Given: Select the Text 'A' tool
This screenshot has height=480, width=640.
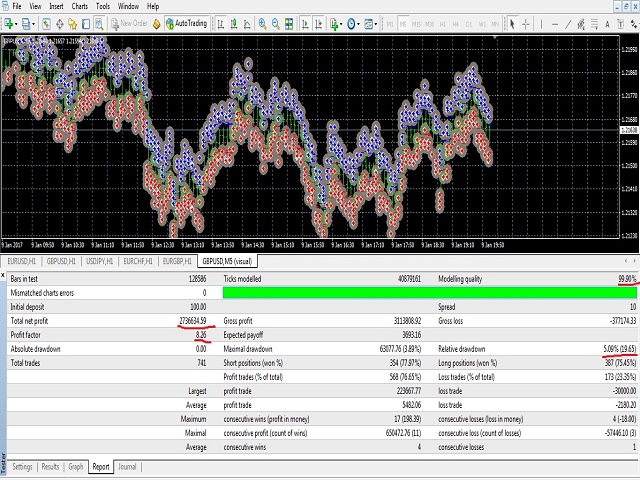Looking at the screenshot, I should (x=607, y=24).
